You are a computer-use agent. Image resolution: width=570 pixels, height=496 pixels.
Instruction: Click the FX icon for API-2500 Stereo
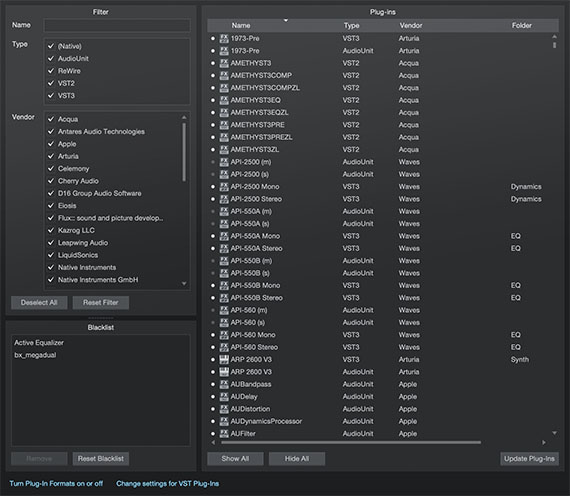224,199
